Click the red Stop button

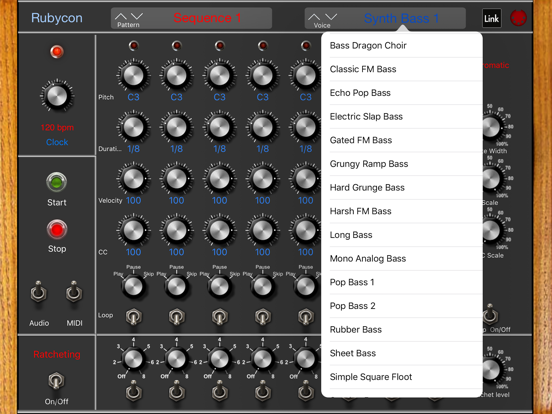[57, 229]
